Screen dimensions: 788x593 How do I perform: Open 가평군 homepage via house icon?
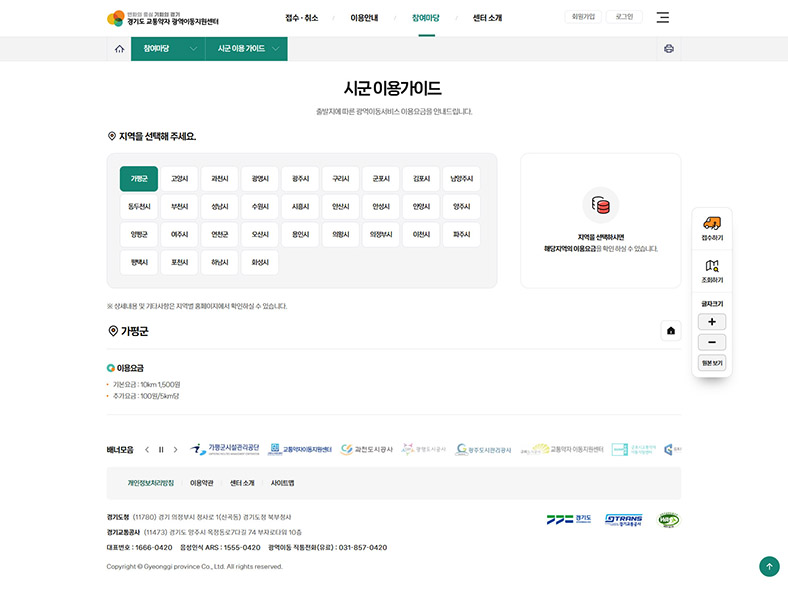click(670, 331)
